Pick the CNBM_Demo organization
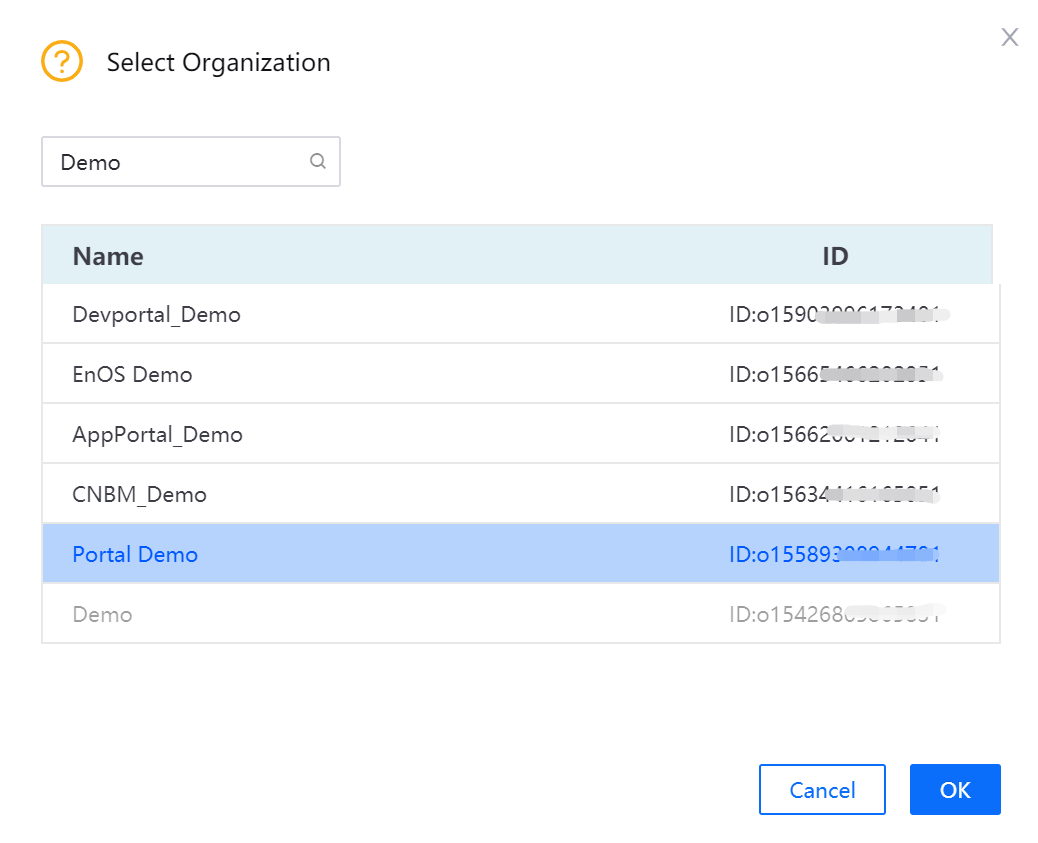This screenshot has height=843, width=1038. coord(140,495)
